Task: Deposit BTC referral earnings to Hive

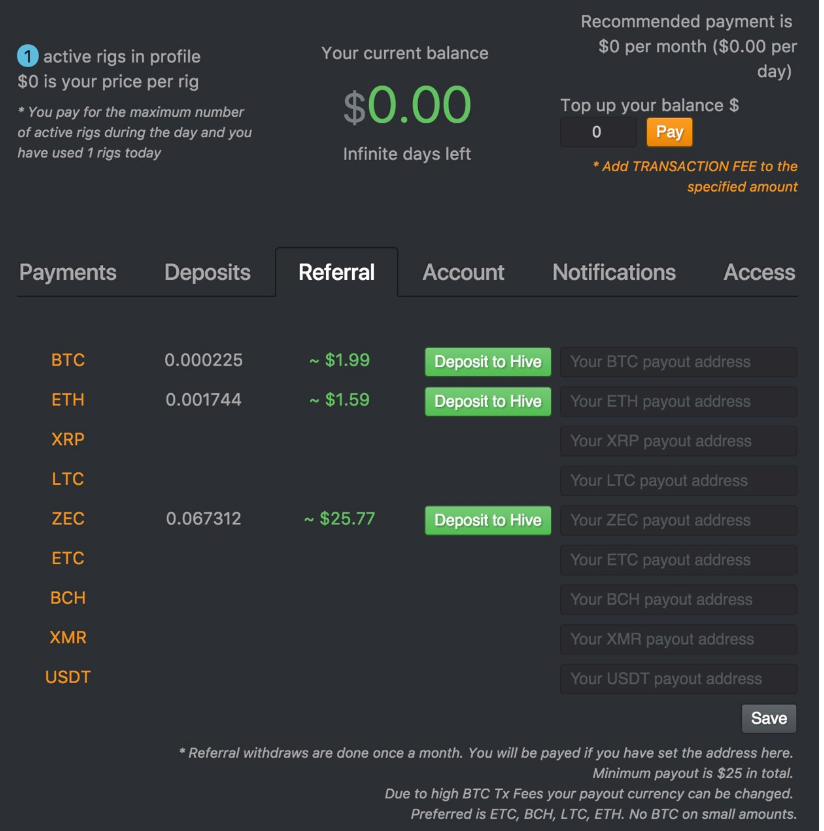Action: point(488,362)
